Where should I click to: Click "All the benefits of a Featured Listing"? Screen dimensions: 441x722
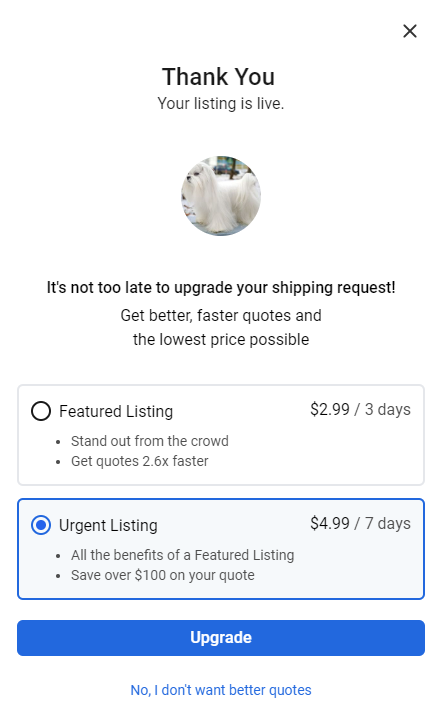point(182,555)
